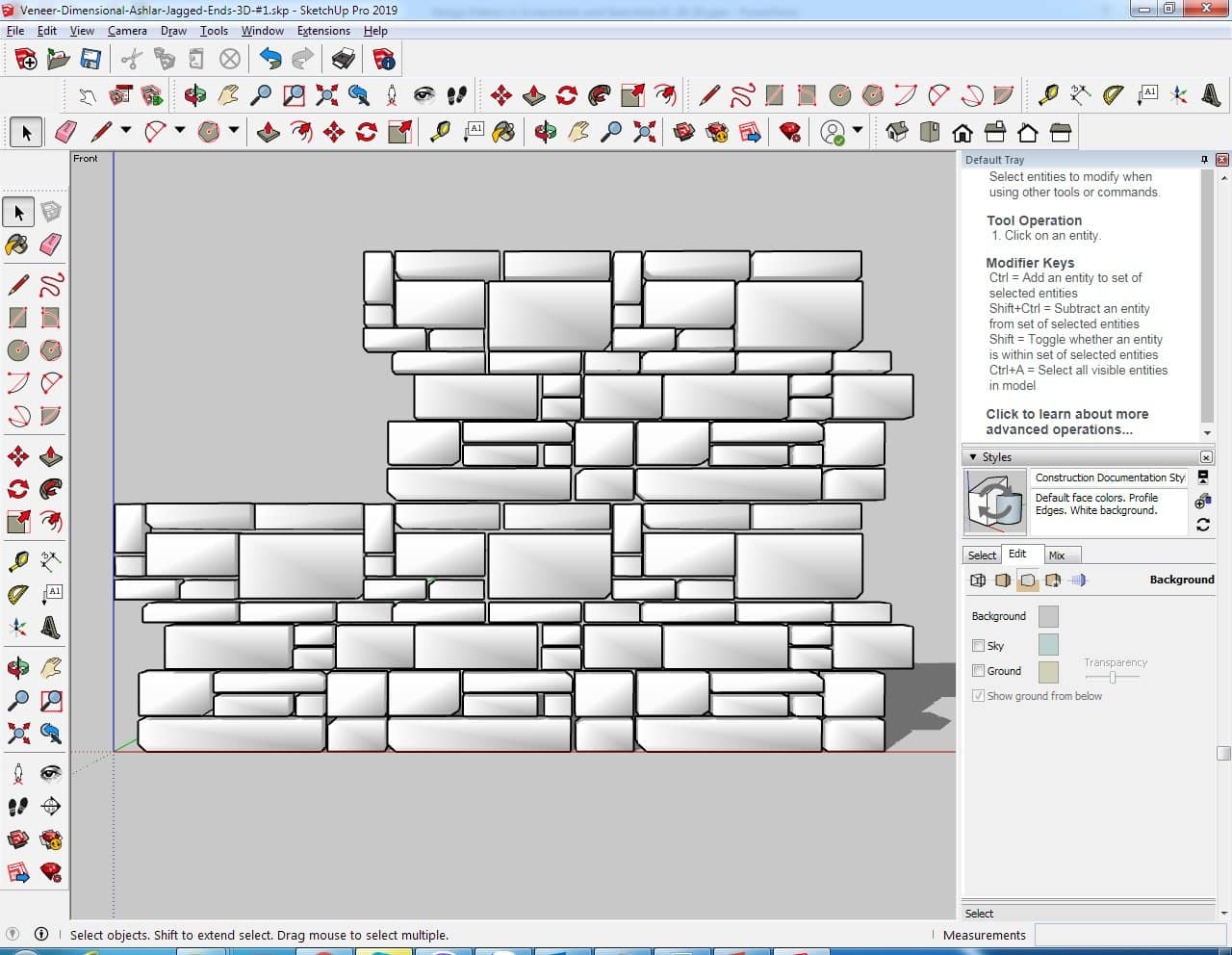This screenshot has width=1232, height=955.
Task: Switch to the Mix tab
Action: coord(1057,555)
